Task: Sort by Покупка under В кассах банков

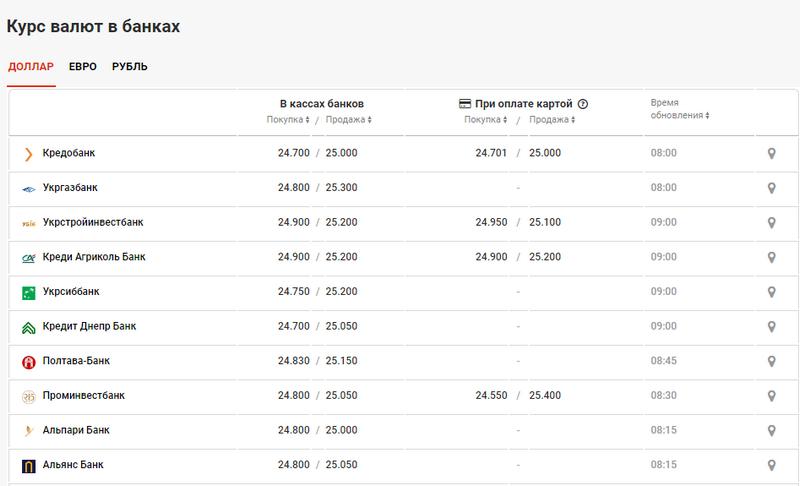Action: 288,120
